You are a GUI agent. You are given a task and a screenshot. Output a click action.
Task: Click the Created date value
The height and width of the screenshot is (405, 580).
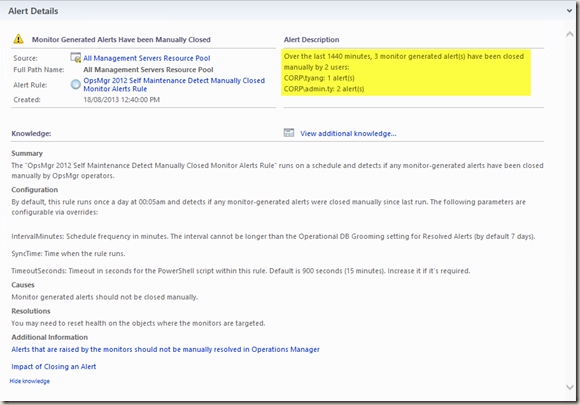121,99
